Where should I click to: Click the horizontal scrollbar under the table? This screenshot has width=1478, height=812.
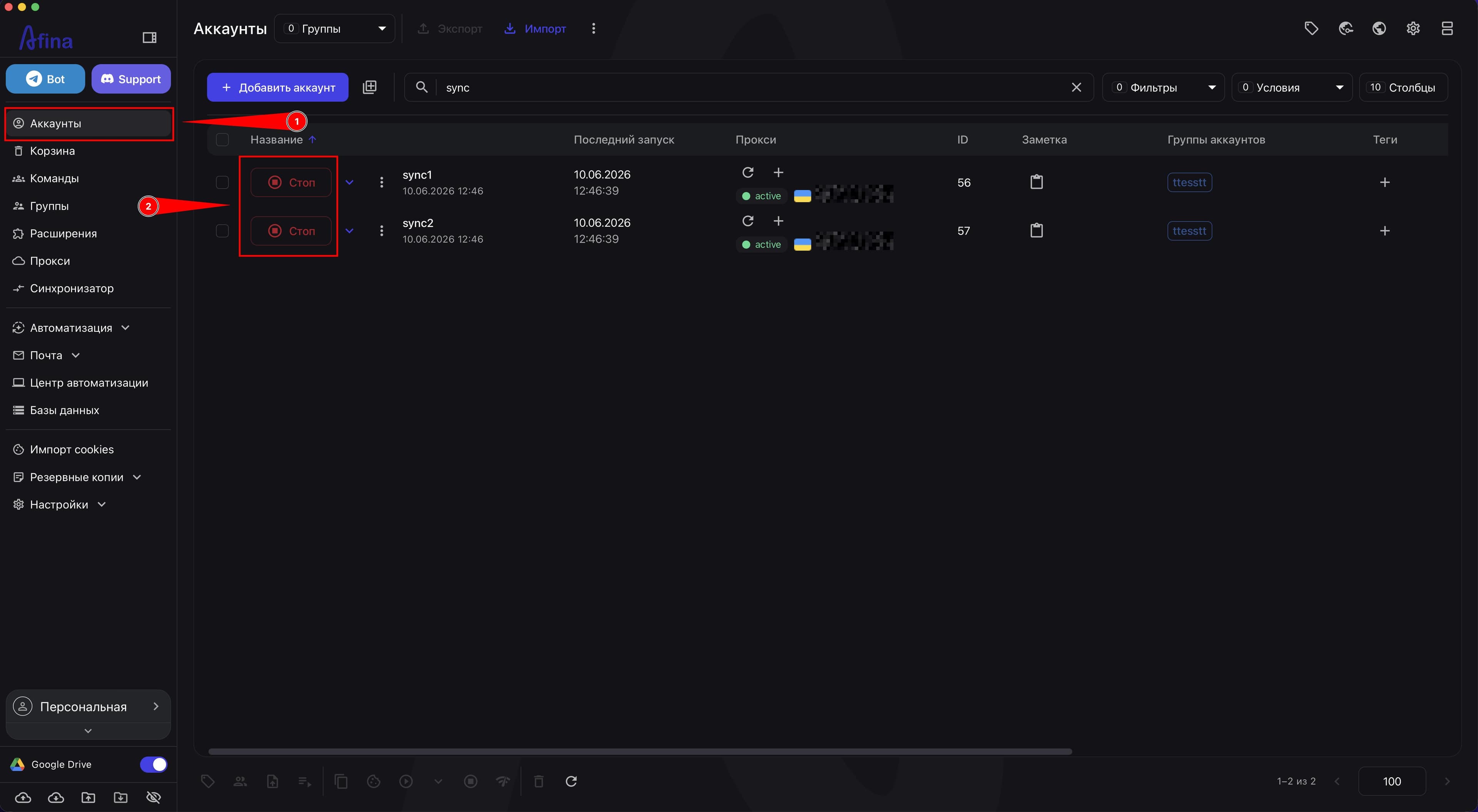pos(640,751)
